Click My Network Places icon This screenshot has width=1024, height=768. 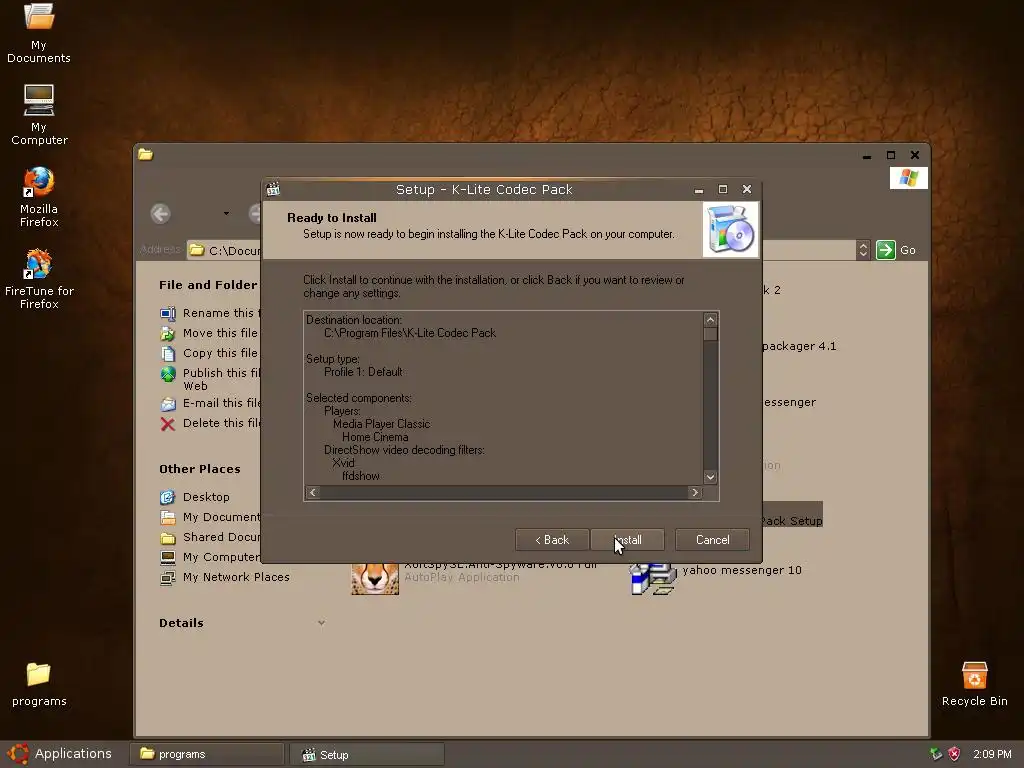168,578
